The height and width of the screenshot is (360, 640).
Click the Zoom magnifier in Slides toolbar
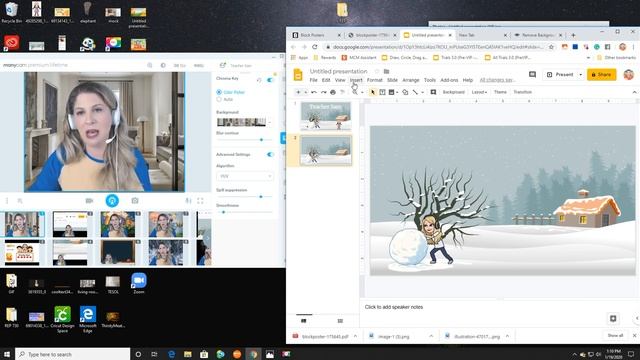pyautogui.click(x=355, y=92)
